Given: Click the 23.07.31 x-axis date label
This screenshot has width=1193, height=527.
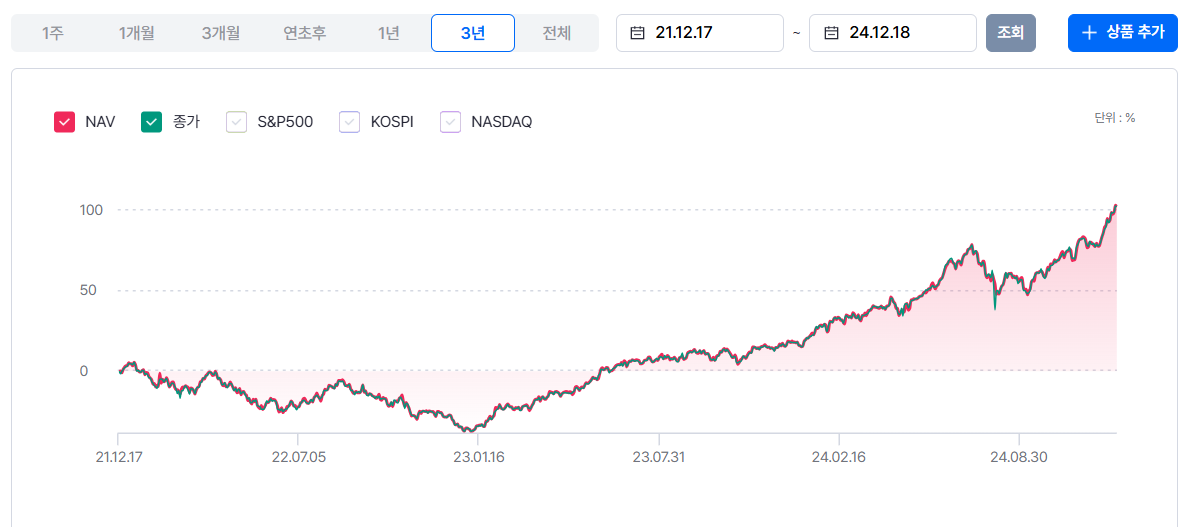Looking at the screenshot, I should point(659,457).
